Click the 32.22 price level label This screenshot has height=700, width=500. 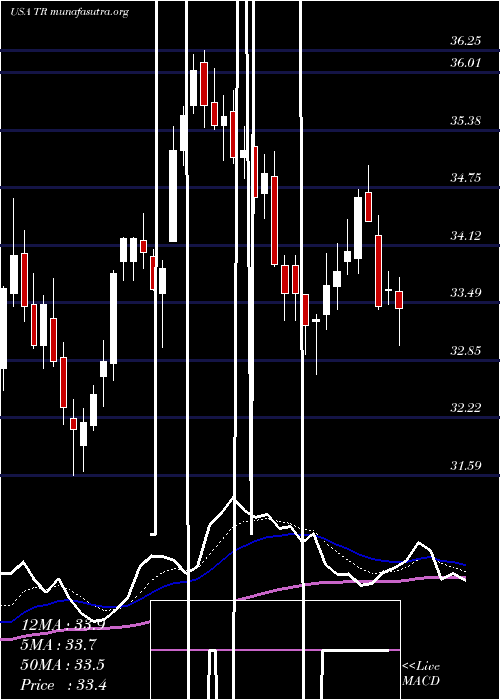(465, 408)
